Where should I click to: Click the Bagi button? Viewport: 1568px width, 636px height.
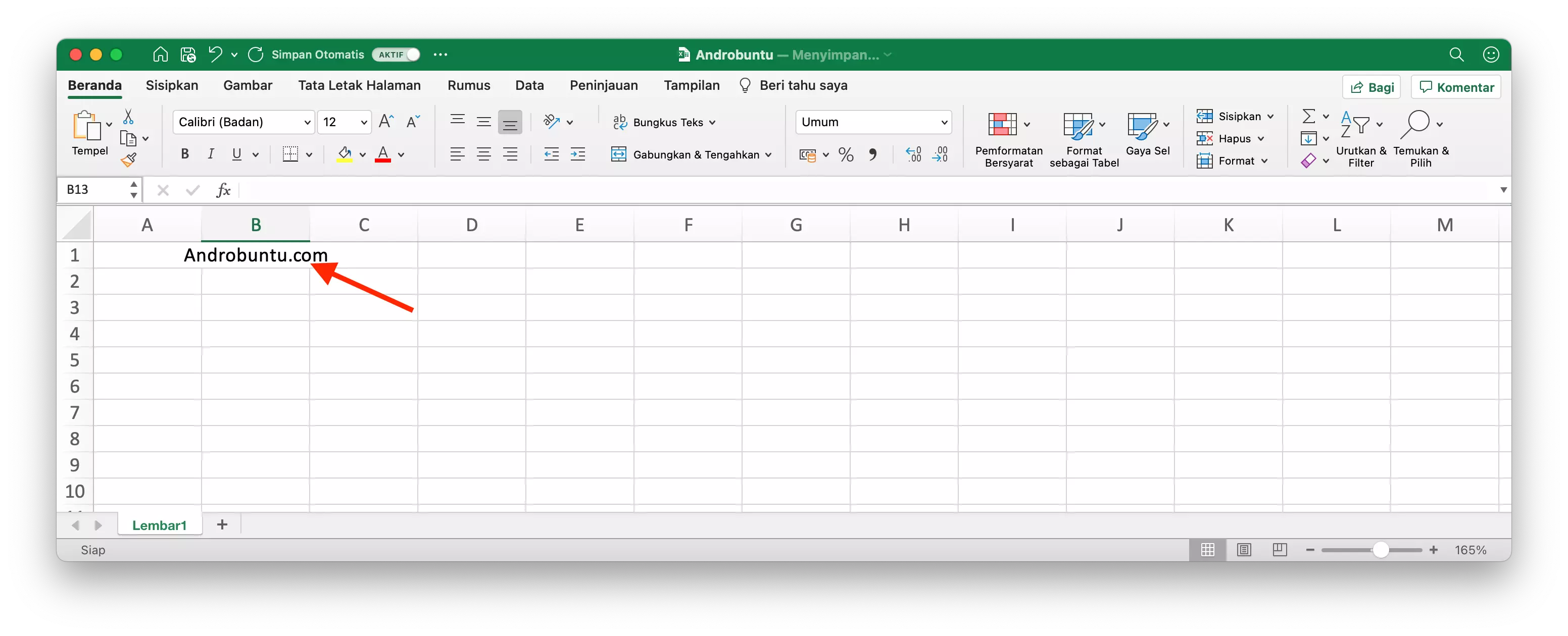click(1371, 86)
